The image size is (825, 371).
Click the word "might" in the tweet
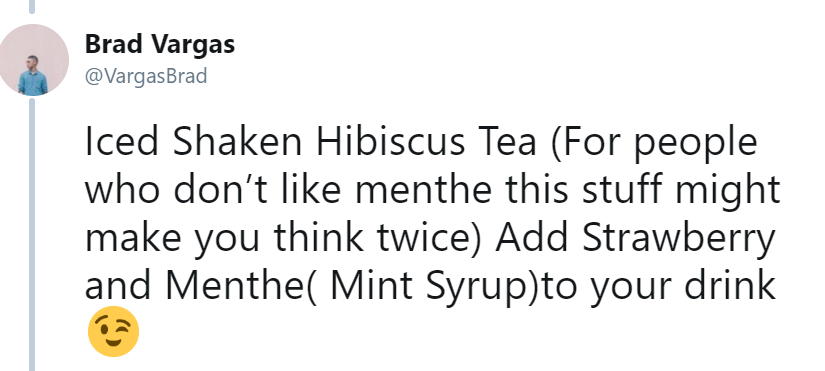coord(728,192)
